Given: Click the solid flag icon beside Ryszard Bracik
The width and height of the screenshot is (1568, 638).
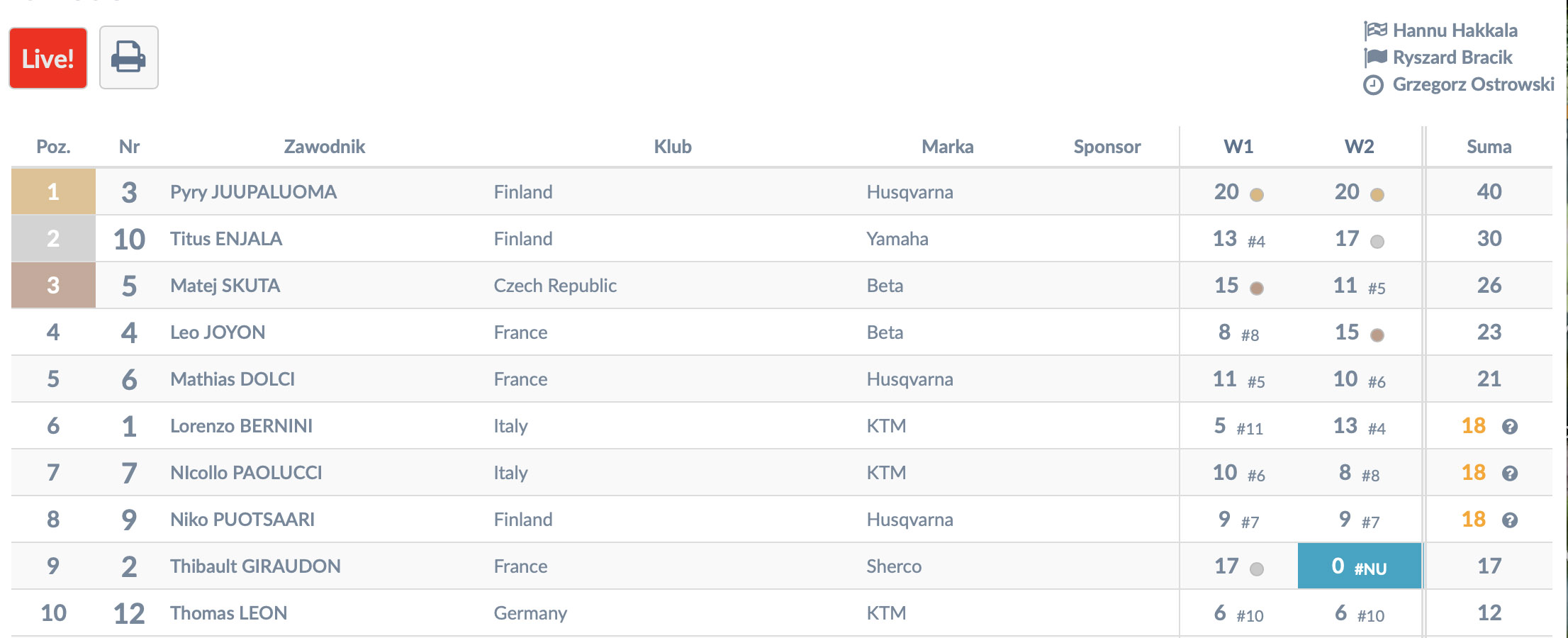Looking at the screenshot, I should pos(1375,57).
